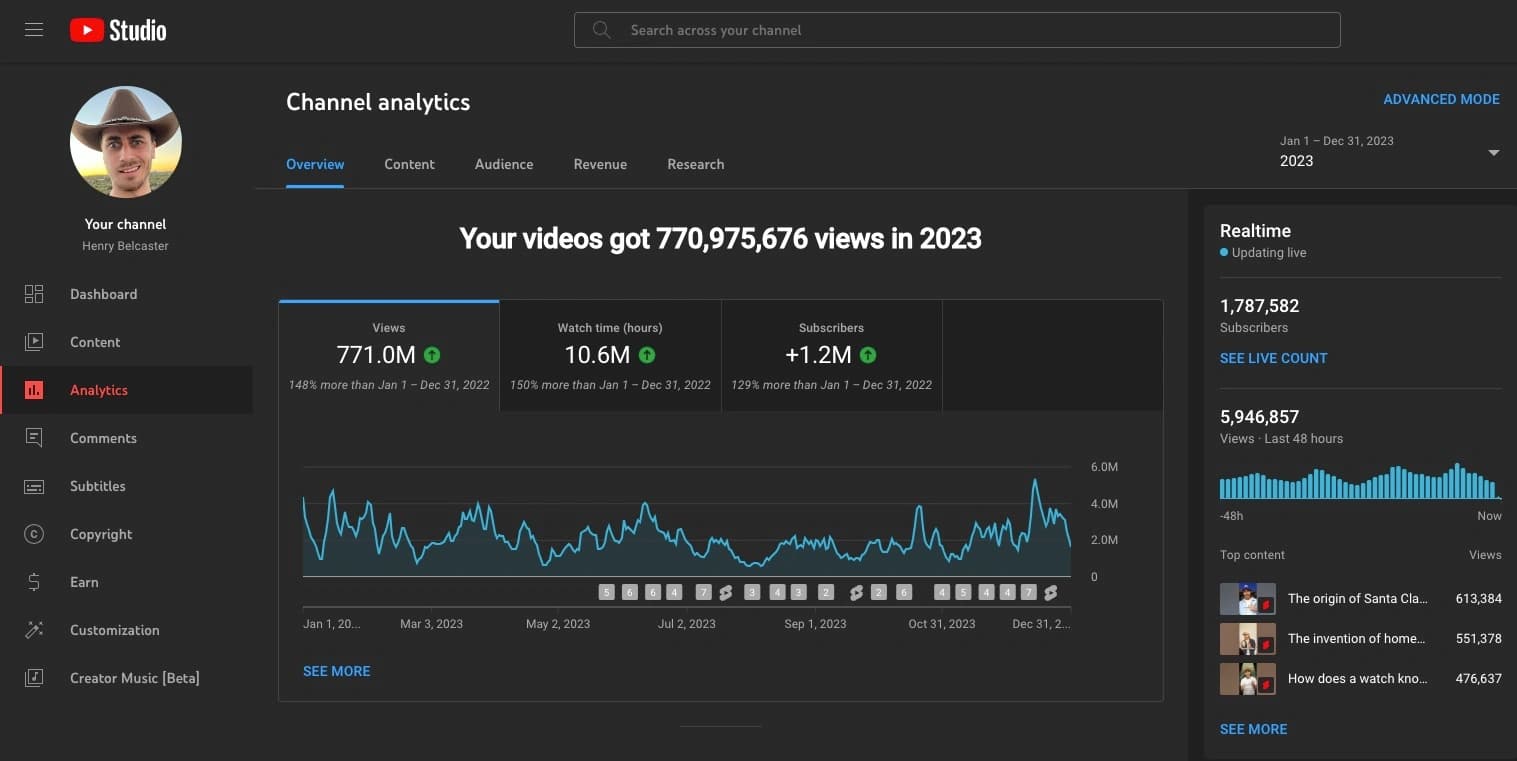Open the date range dropdown showing 2023

click(1390, 152)
